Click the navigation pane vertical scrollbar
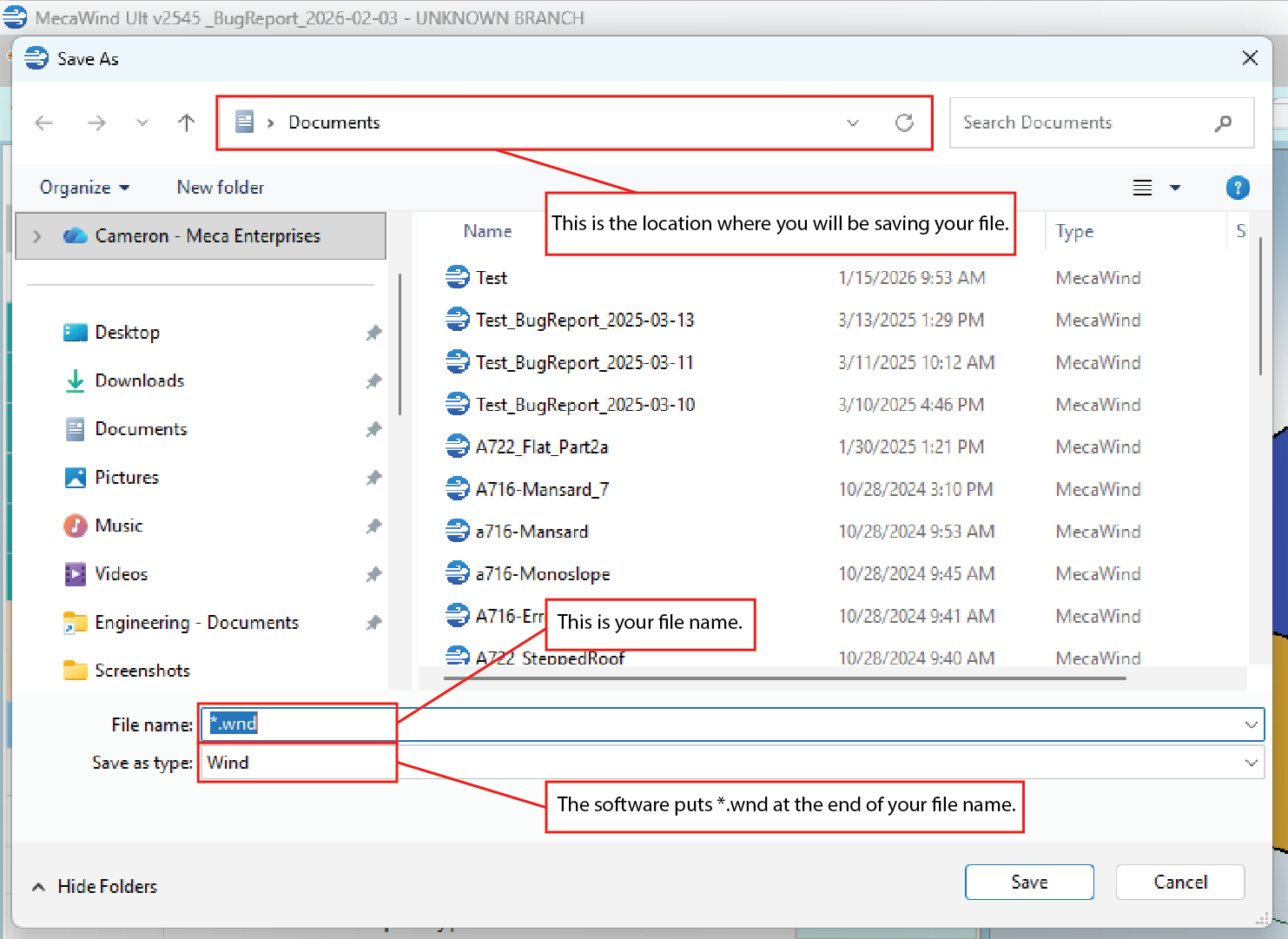The width and height of the screenshot is (1288, 939). 399,344
